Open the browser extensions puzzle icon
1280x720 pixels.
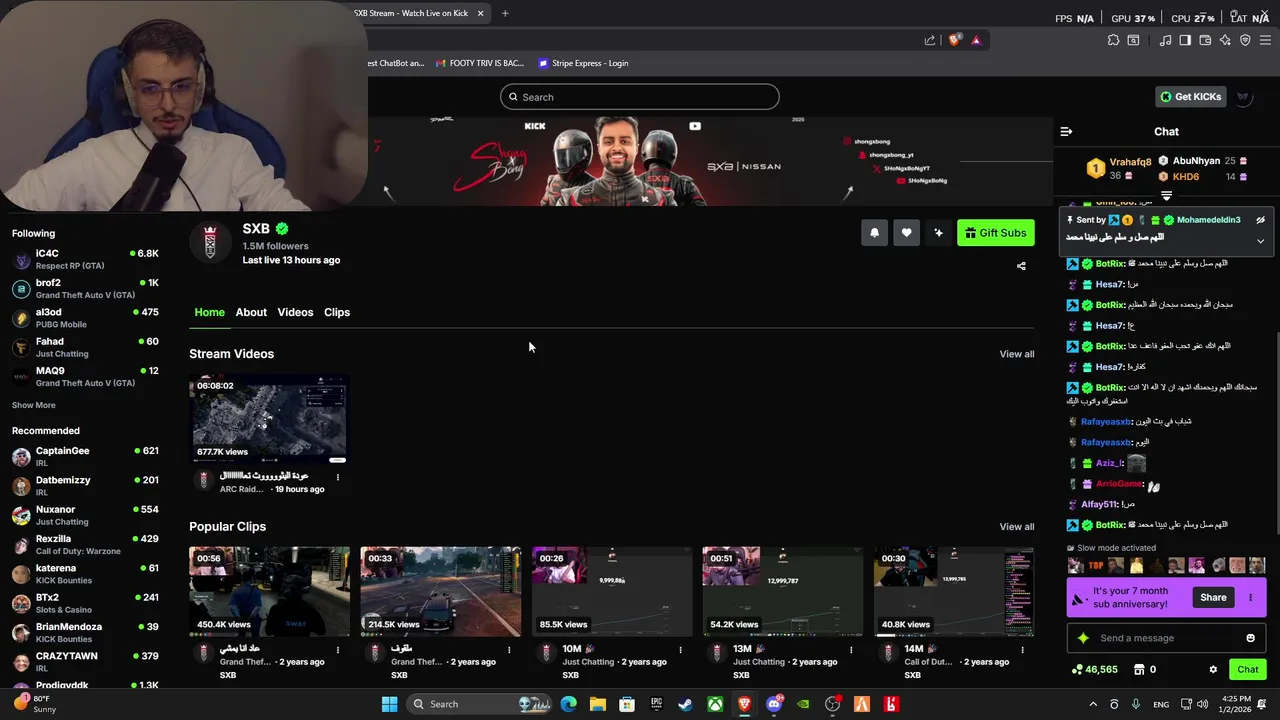pyautogui.click(x=1113, y=40)
